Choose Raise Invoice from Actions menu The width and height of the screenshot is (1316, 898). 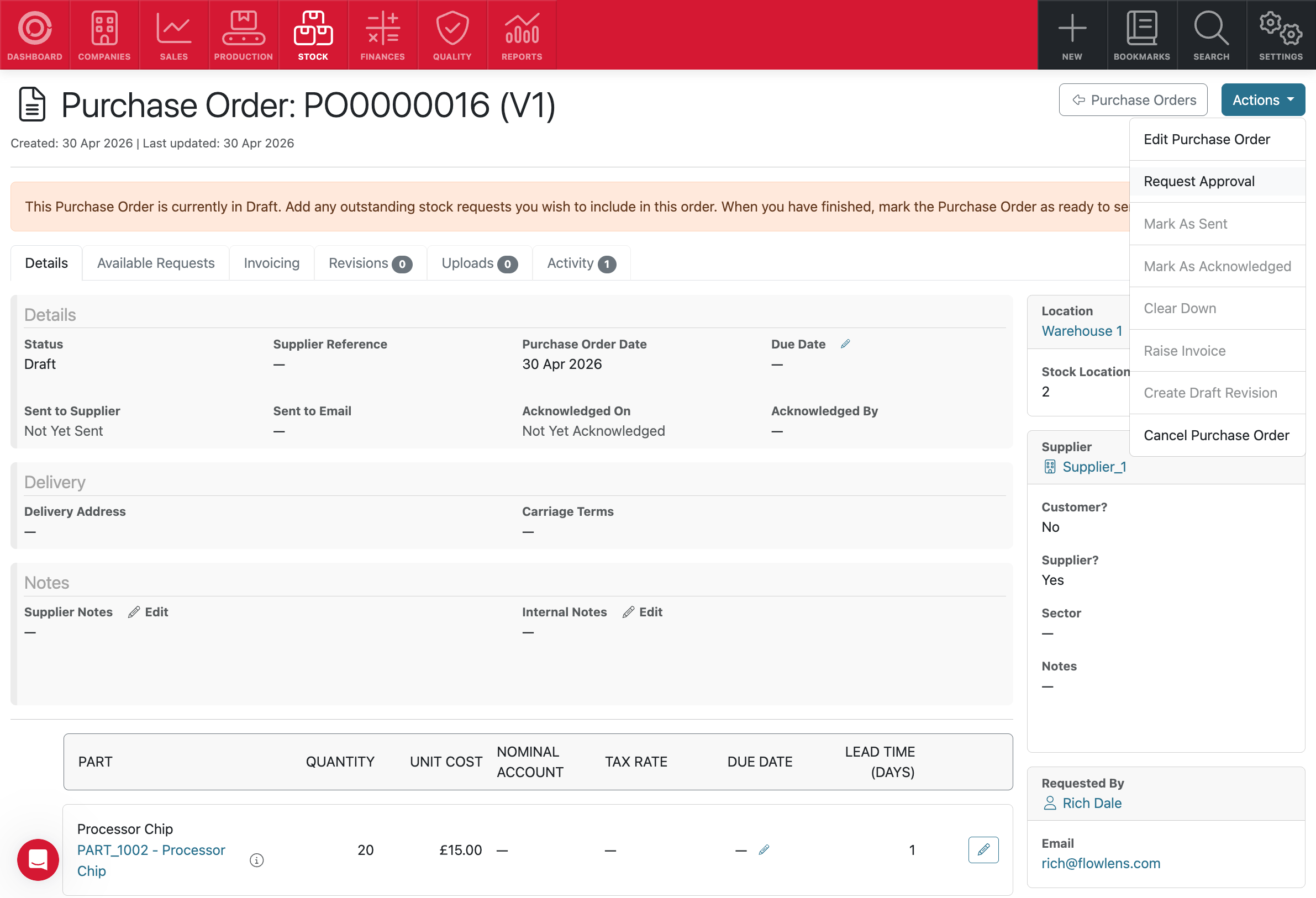click(x=1217, y=351)
